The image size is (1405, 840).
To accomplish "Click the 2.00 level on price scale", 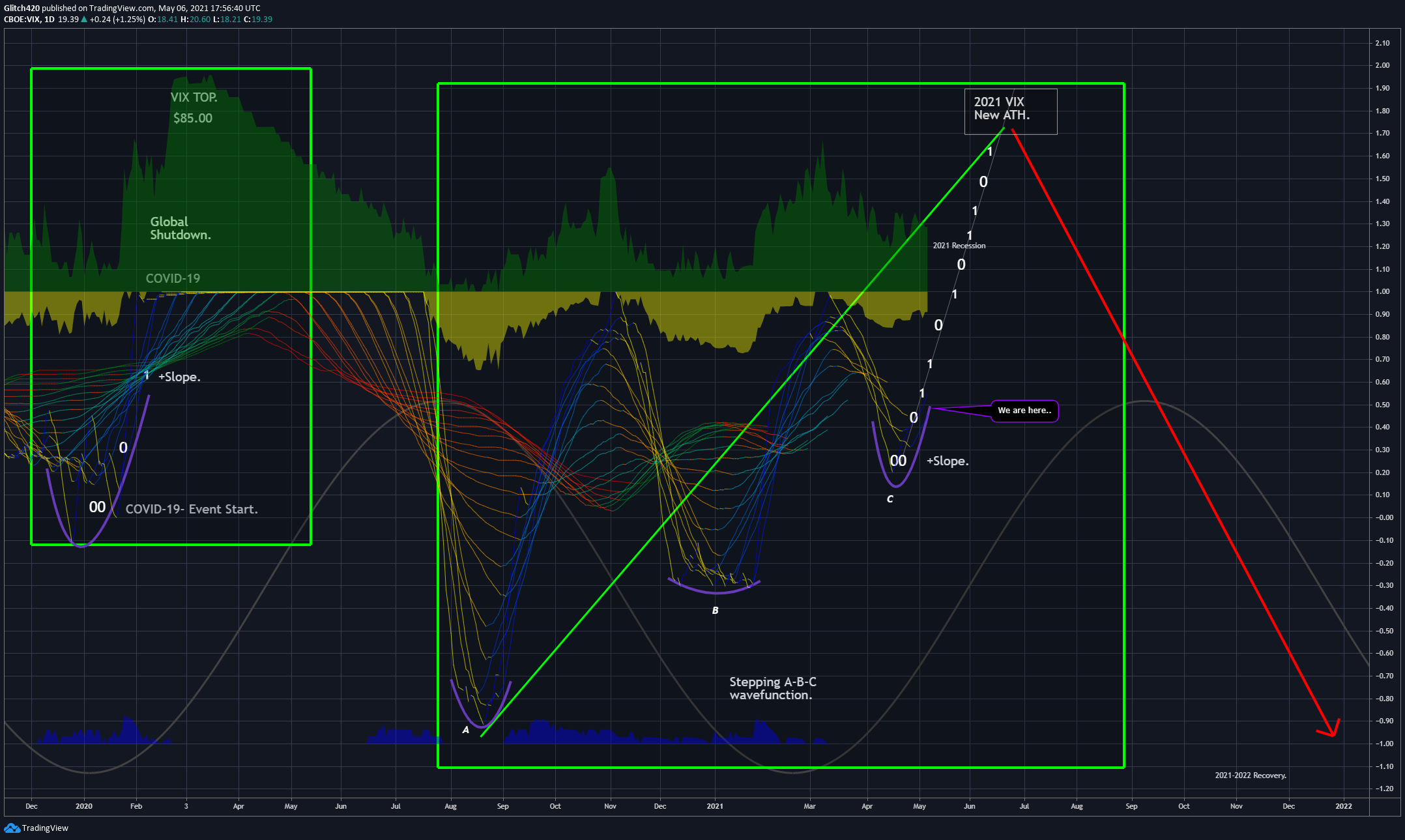I will pos(1382,65).
